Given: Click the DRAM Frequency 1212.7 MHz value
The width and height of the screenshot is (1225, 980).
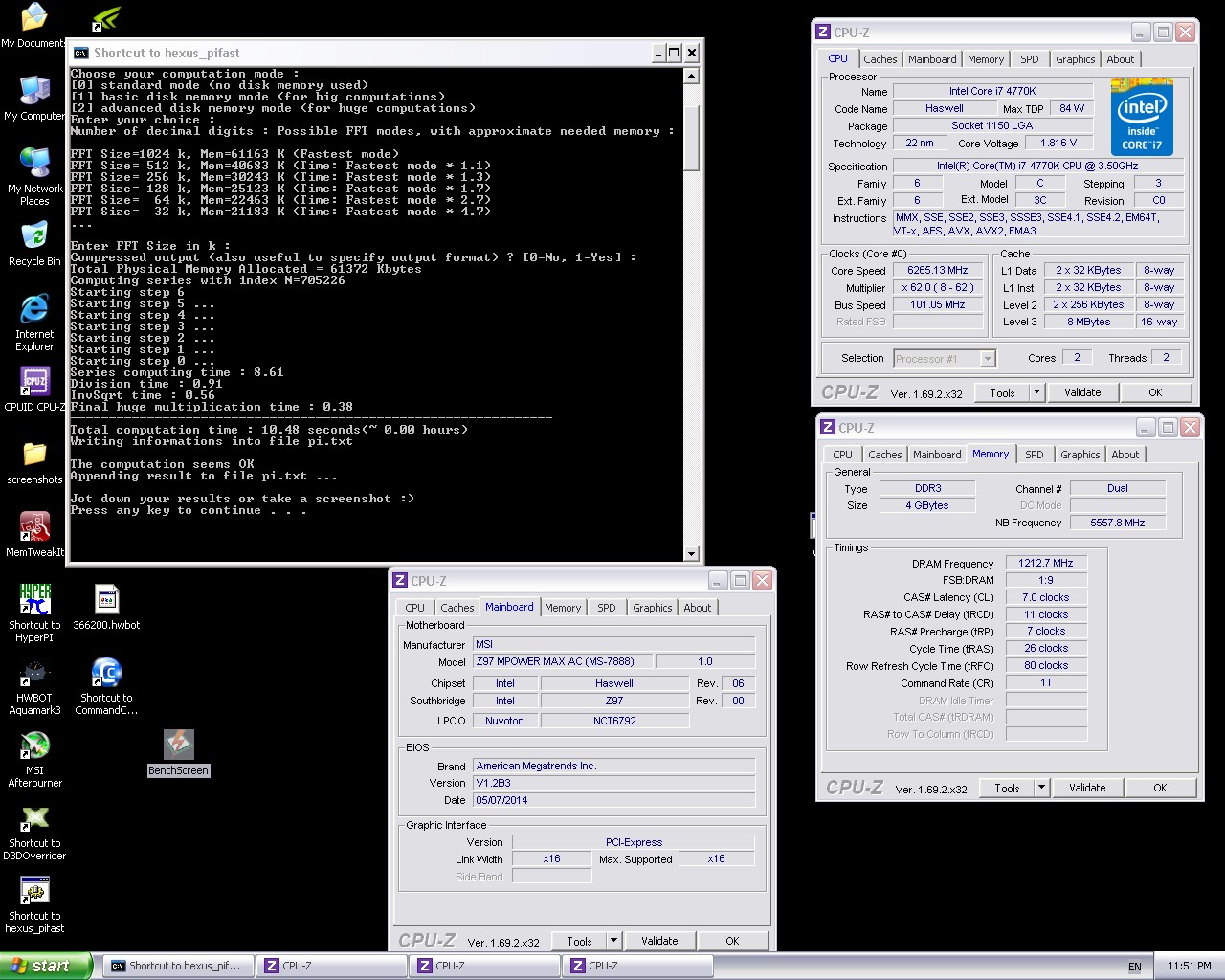Looking at the screenshot, I should tap(1045, 564).
